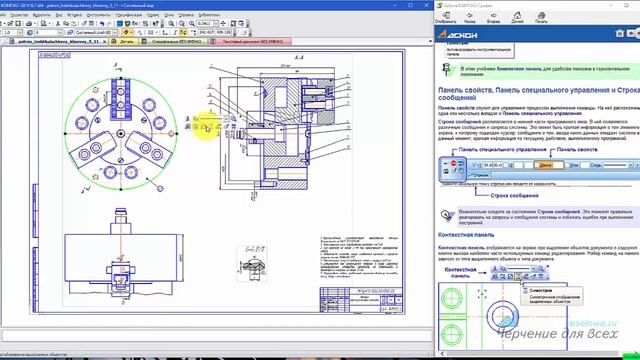Screen dimensions: 640x360
Task: Click the message line field below drawing
Action: [x=216, y=336]
